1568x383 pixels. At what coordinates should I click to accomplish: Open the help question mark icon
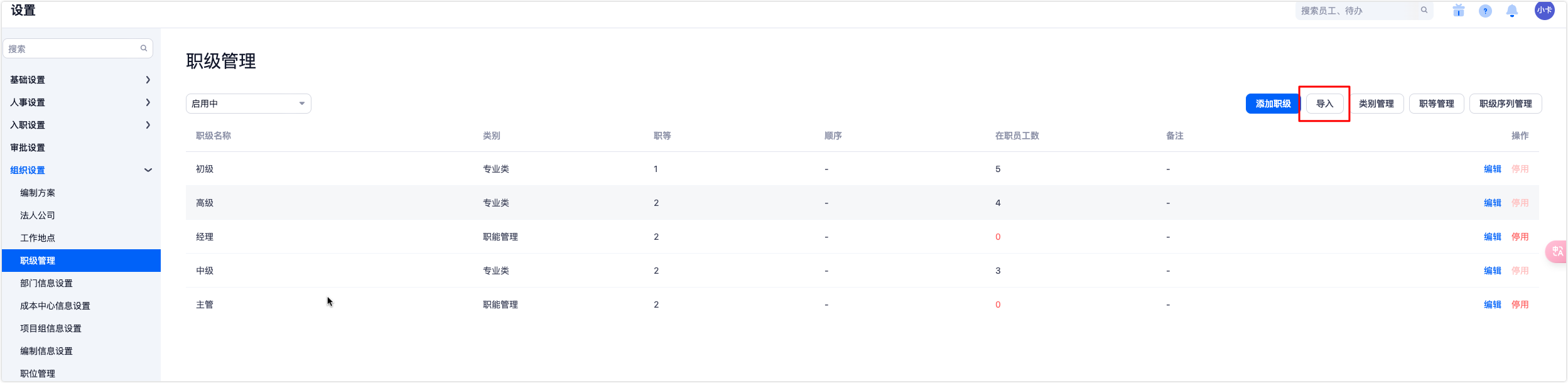[x=1485, y=11]
